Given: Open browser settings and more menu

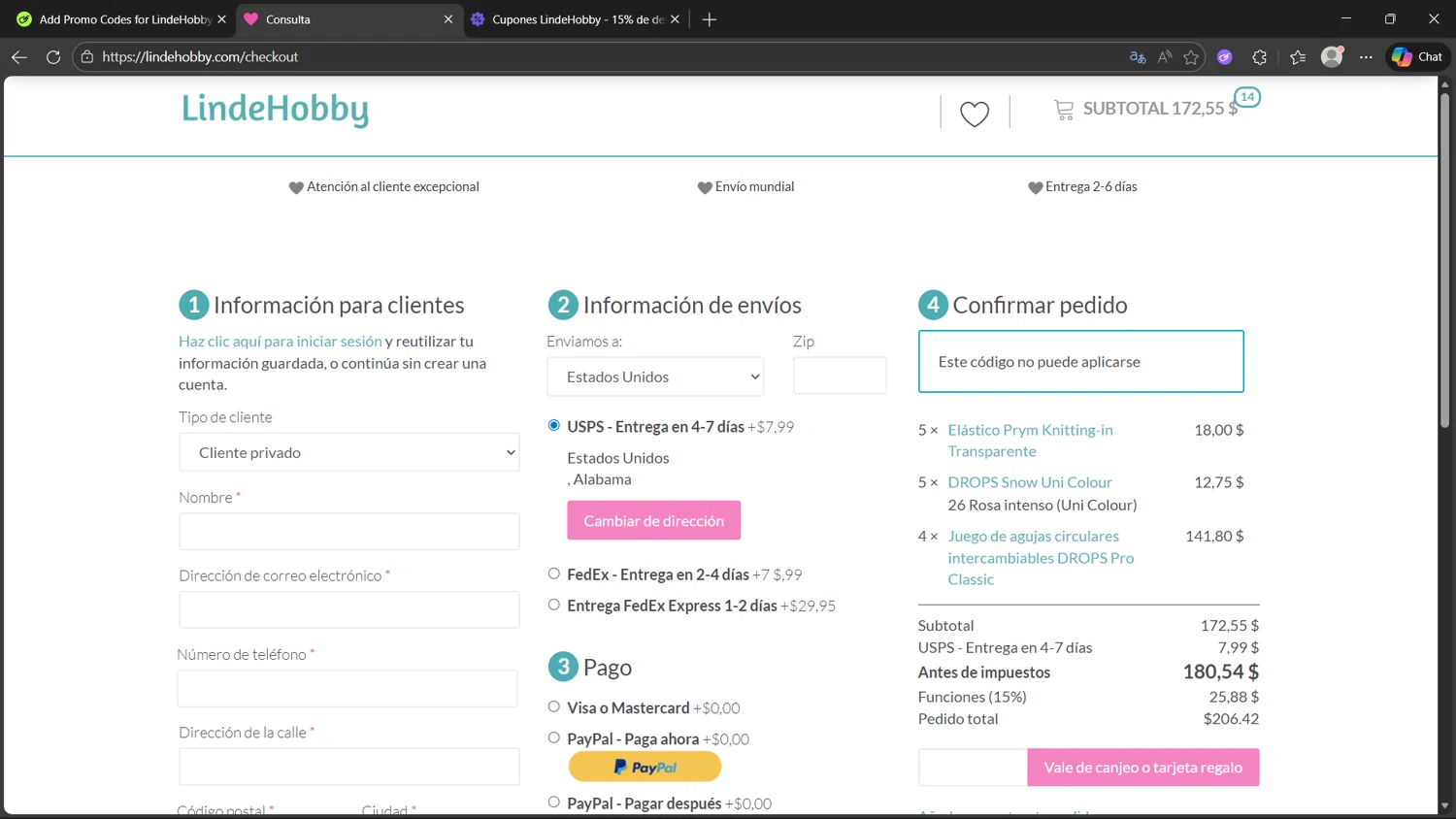Looking at the screenshot, I should point(1366,57).
